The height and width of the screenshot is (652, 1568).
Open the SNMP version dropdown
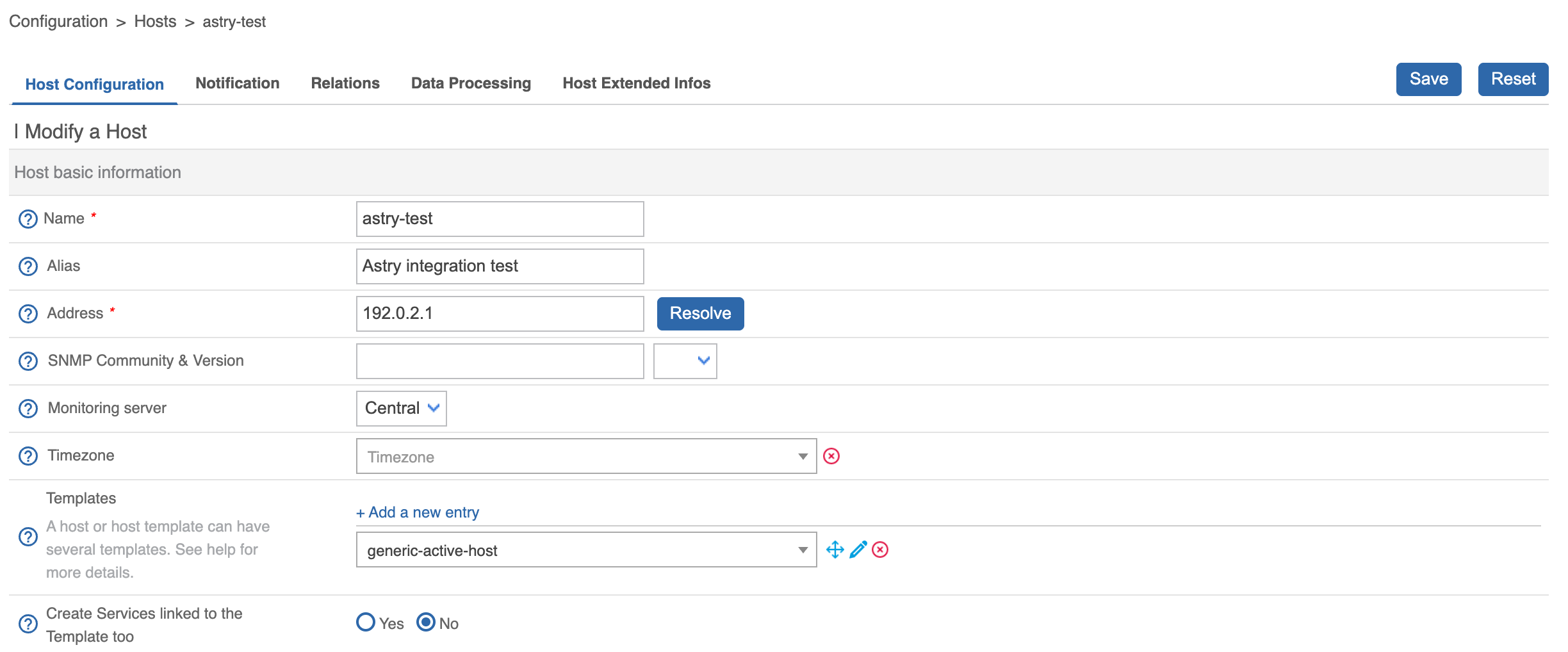pyautogui.click(x=685, y=361)
